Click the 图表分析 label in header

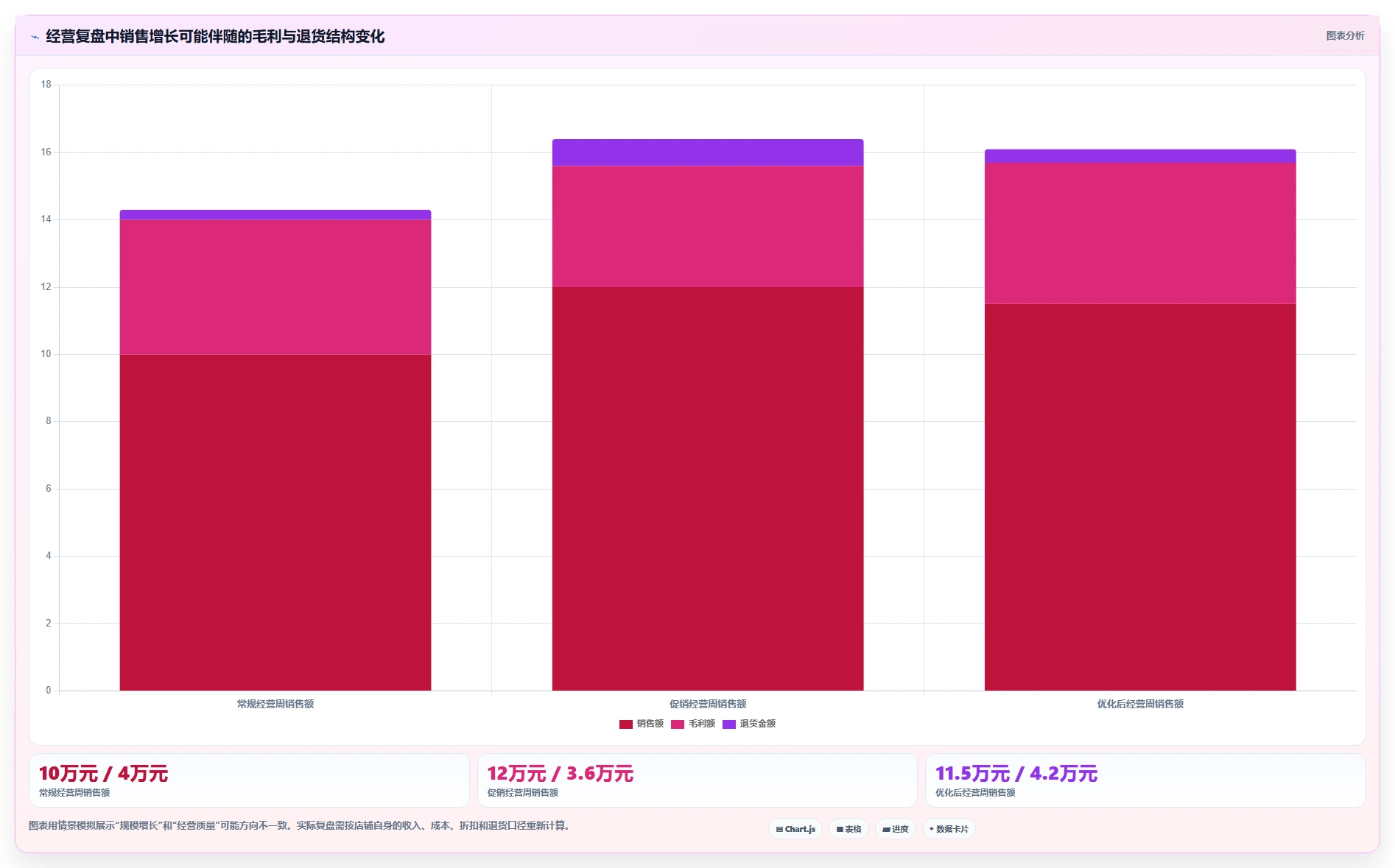(x=1345, y=35)
